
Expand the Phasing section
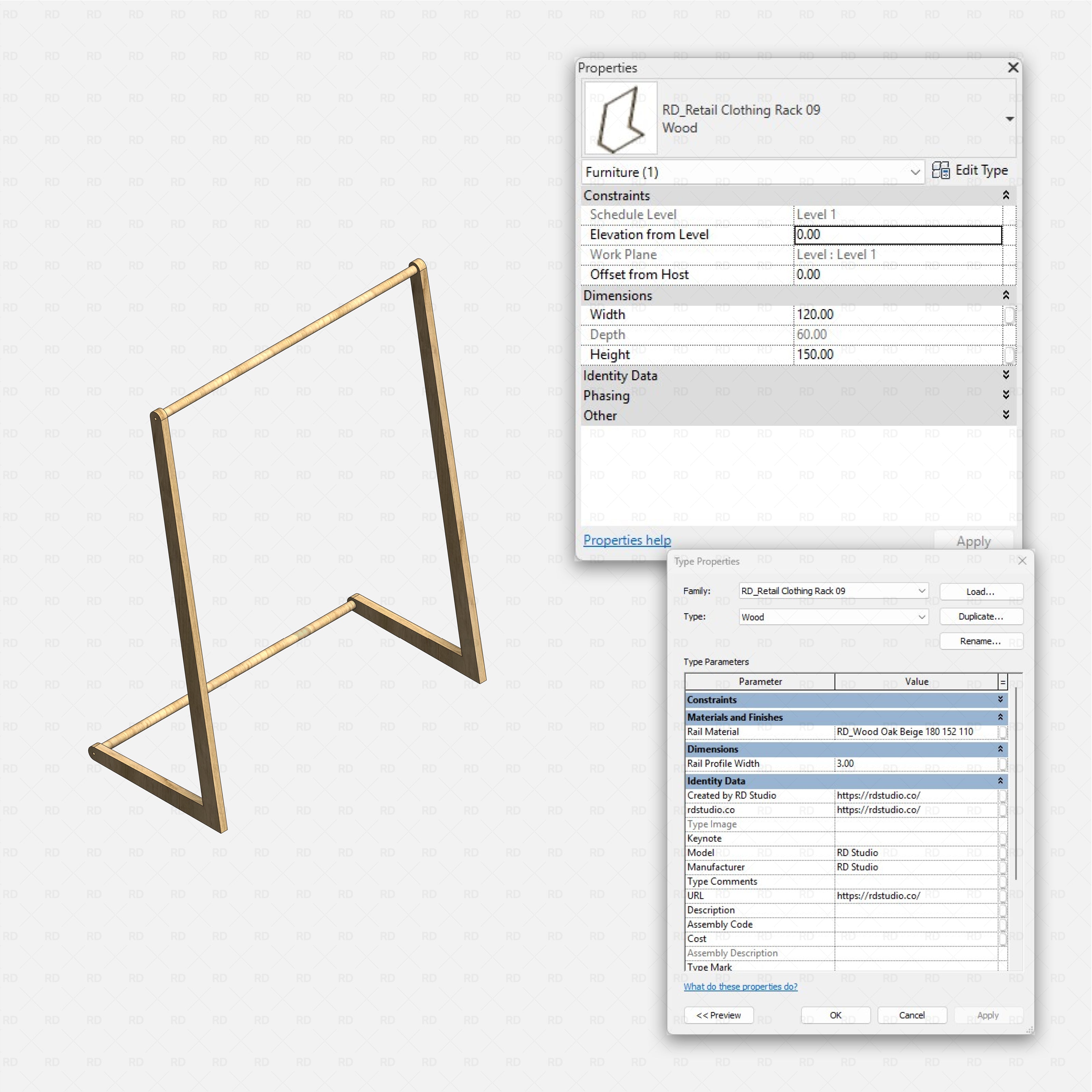[1006, 395]
